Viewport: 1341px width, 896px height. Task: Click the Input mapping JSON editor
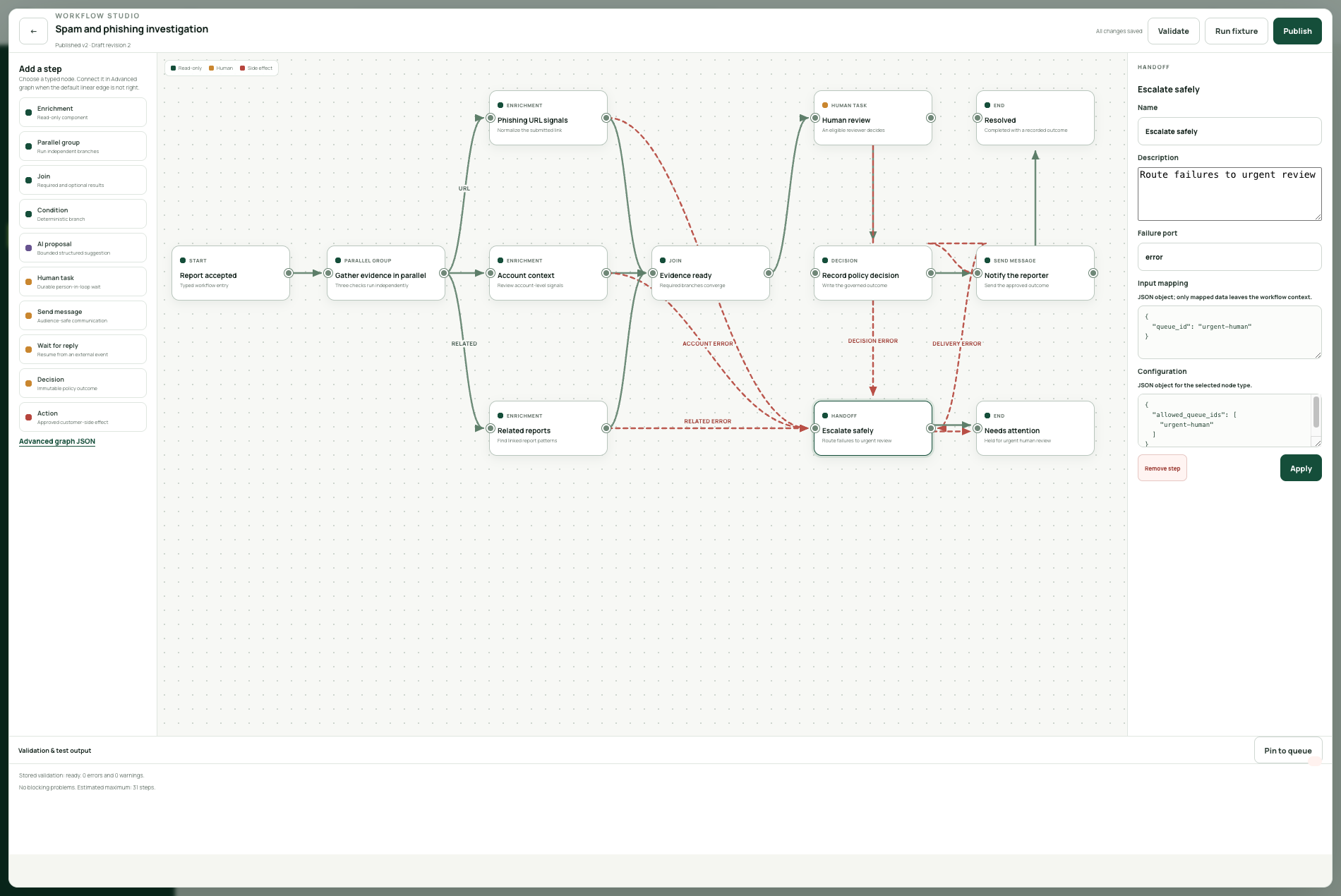coord(1229,332)
